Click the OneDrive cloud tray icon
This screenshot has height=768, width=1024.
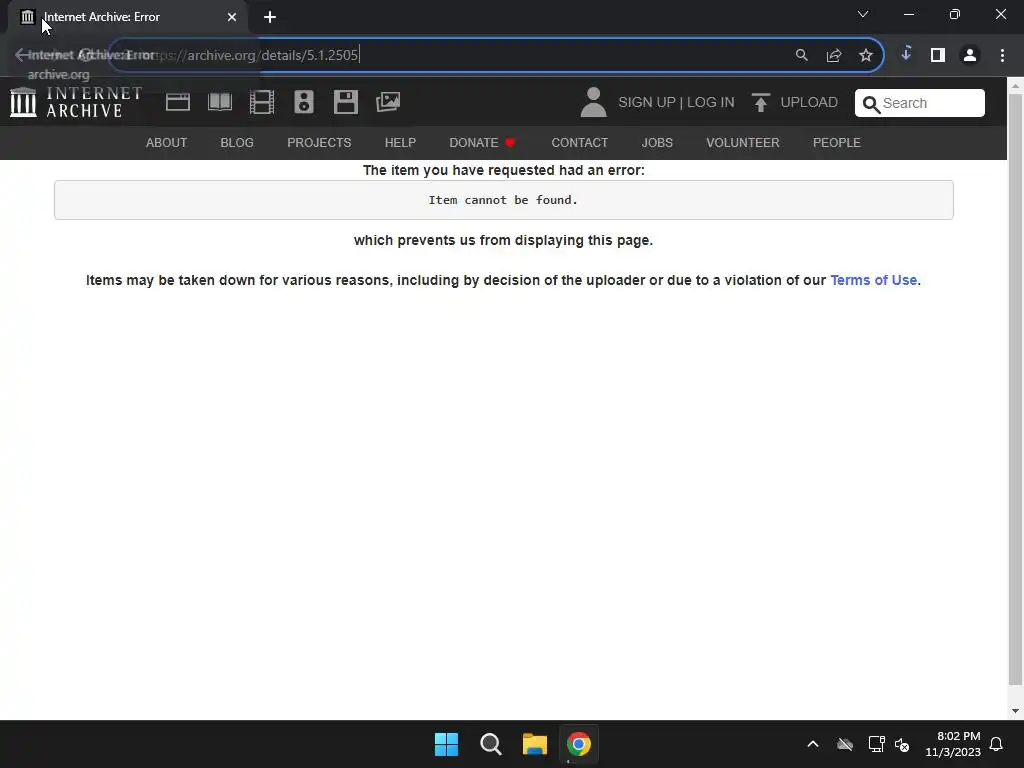(x=845, y=744)
